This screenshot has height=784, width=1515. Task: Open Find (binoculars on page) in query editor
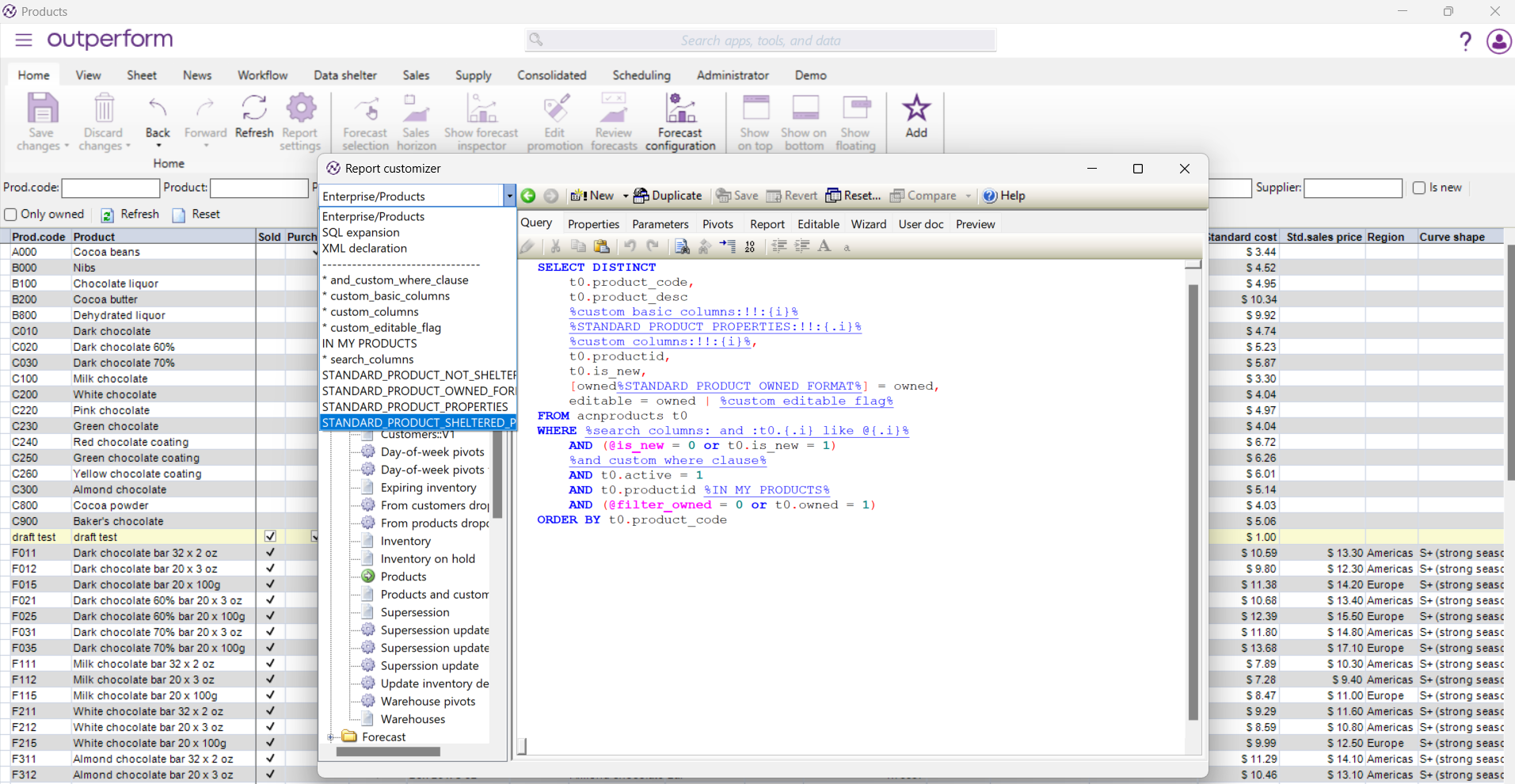point(682,246)
